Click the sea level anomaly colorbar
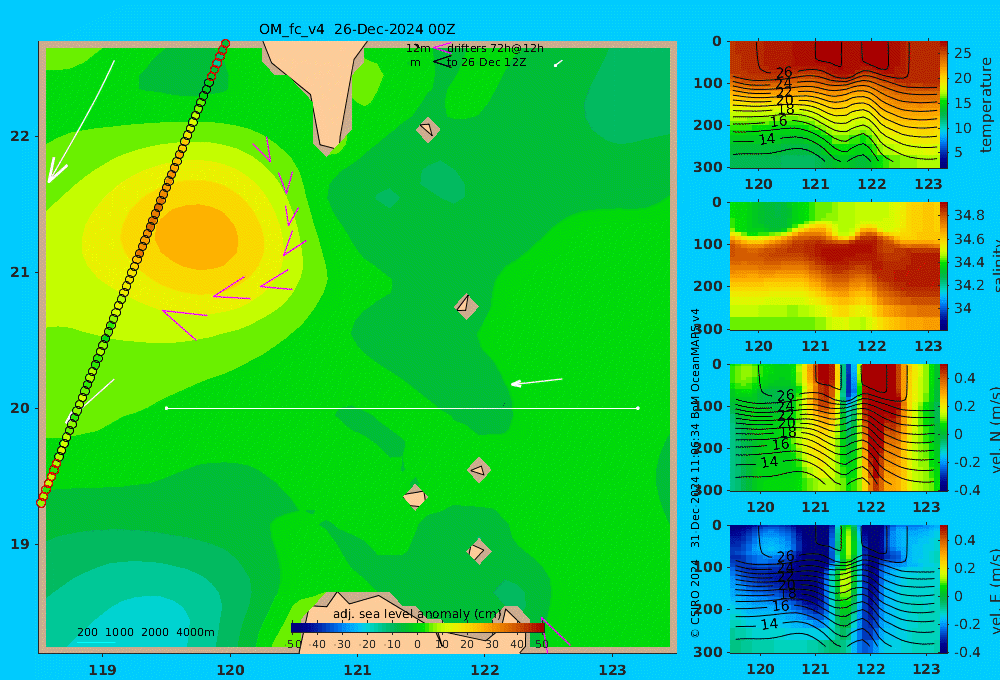The width and height of the screenshot is (1000, 680). [x=418, y=628]
